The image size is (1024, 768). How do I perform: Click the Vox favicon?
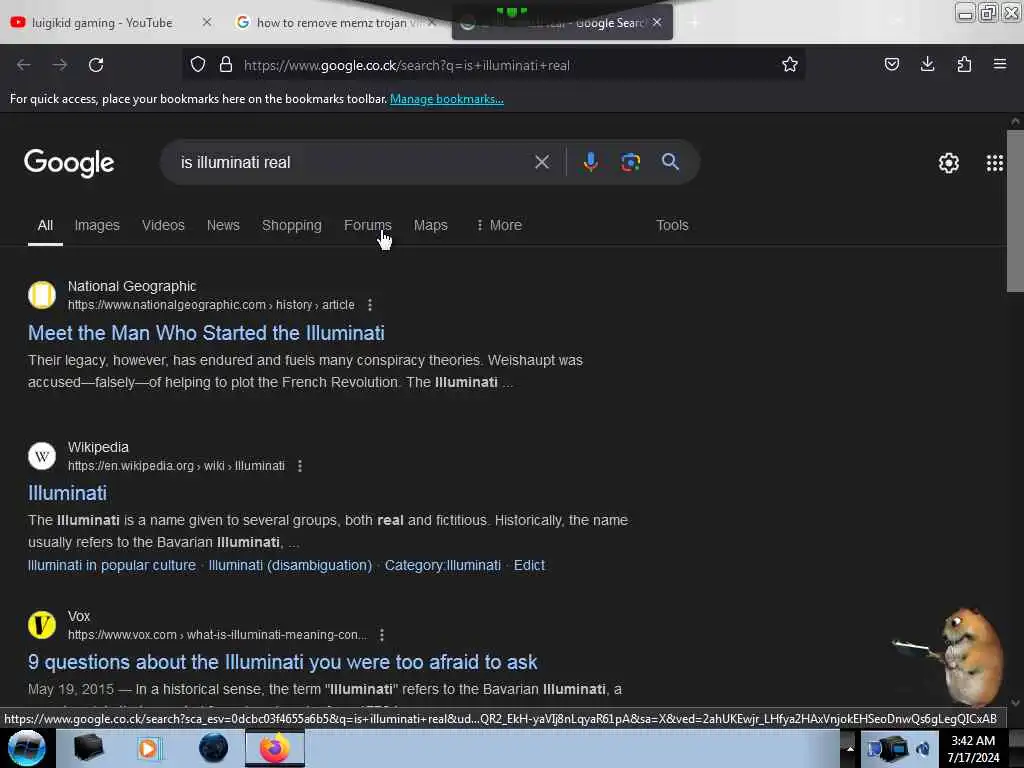tap(42, 625)
